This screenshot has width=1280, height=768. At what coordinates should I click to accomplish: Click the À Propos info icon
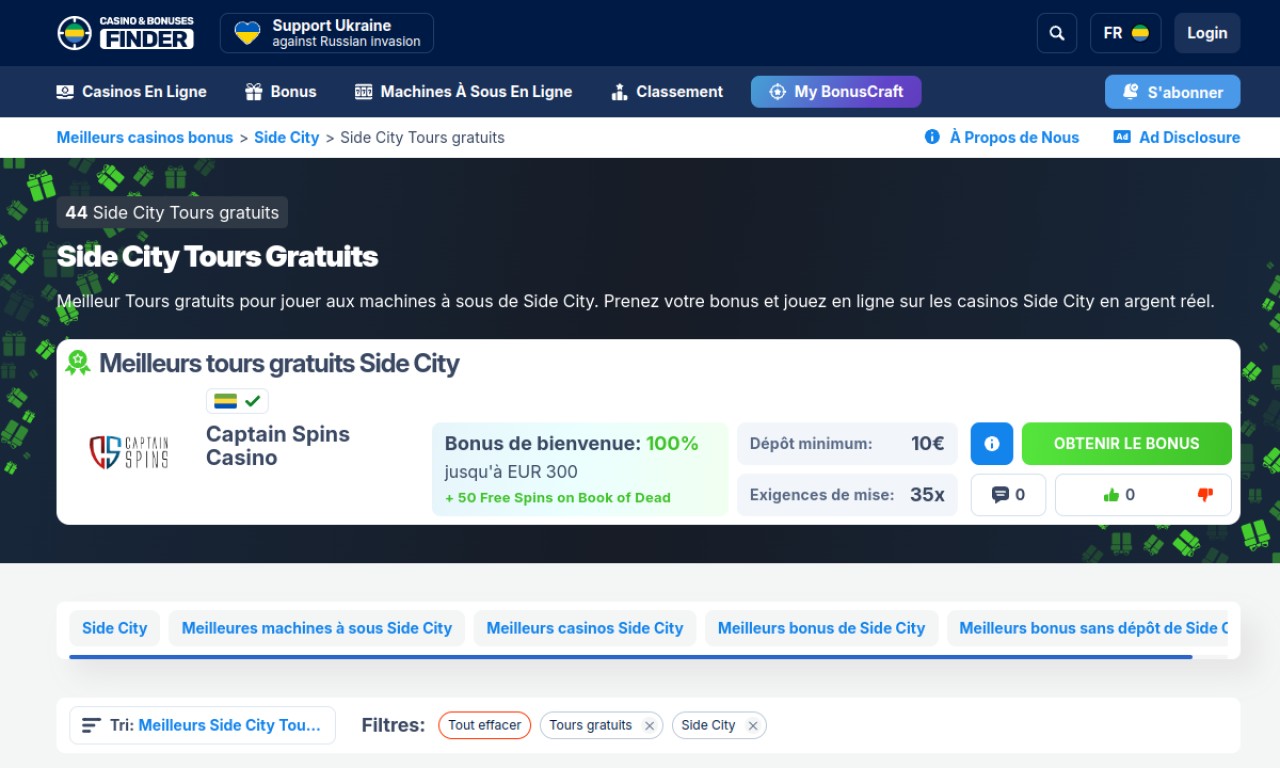(x=932, y=137)
